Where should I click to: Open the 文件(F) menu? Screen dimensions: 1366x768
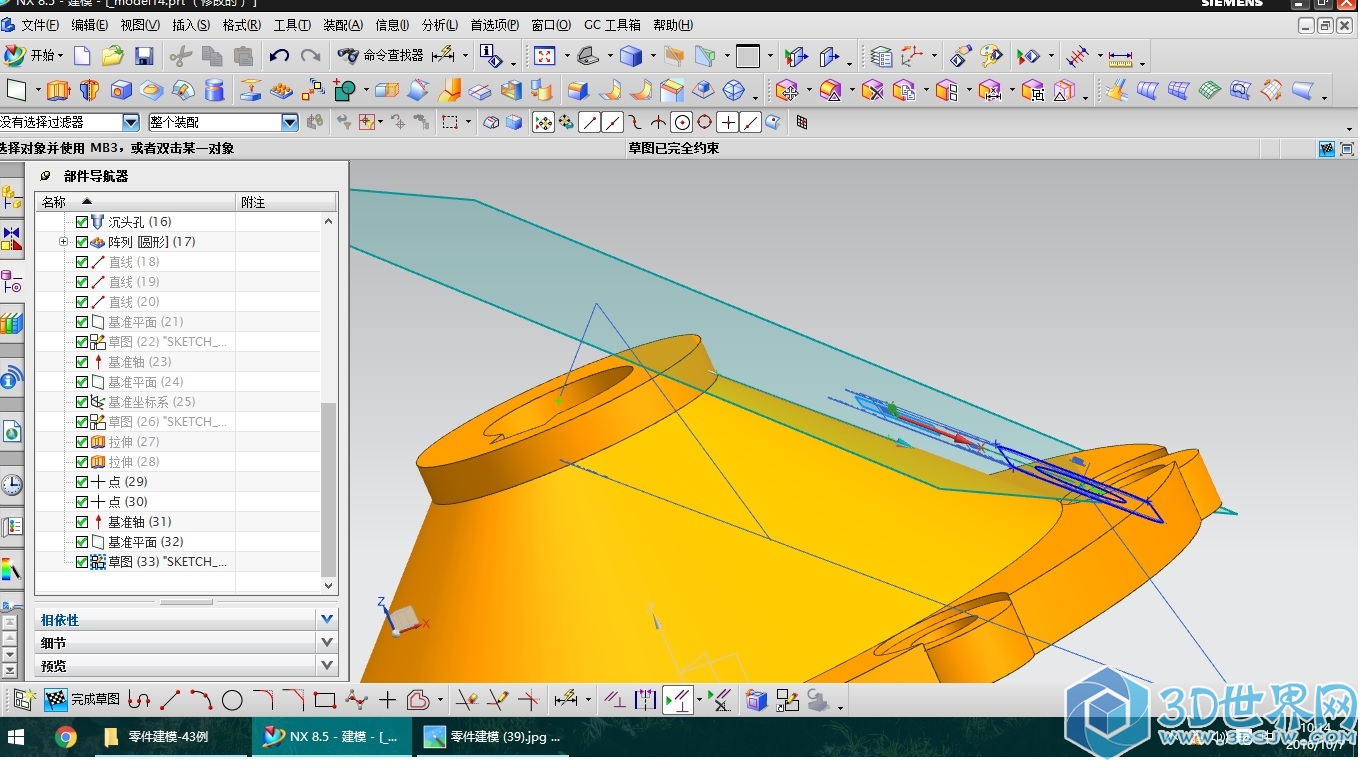[x=40, y=25]
